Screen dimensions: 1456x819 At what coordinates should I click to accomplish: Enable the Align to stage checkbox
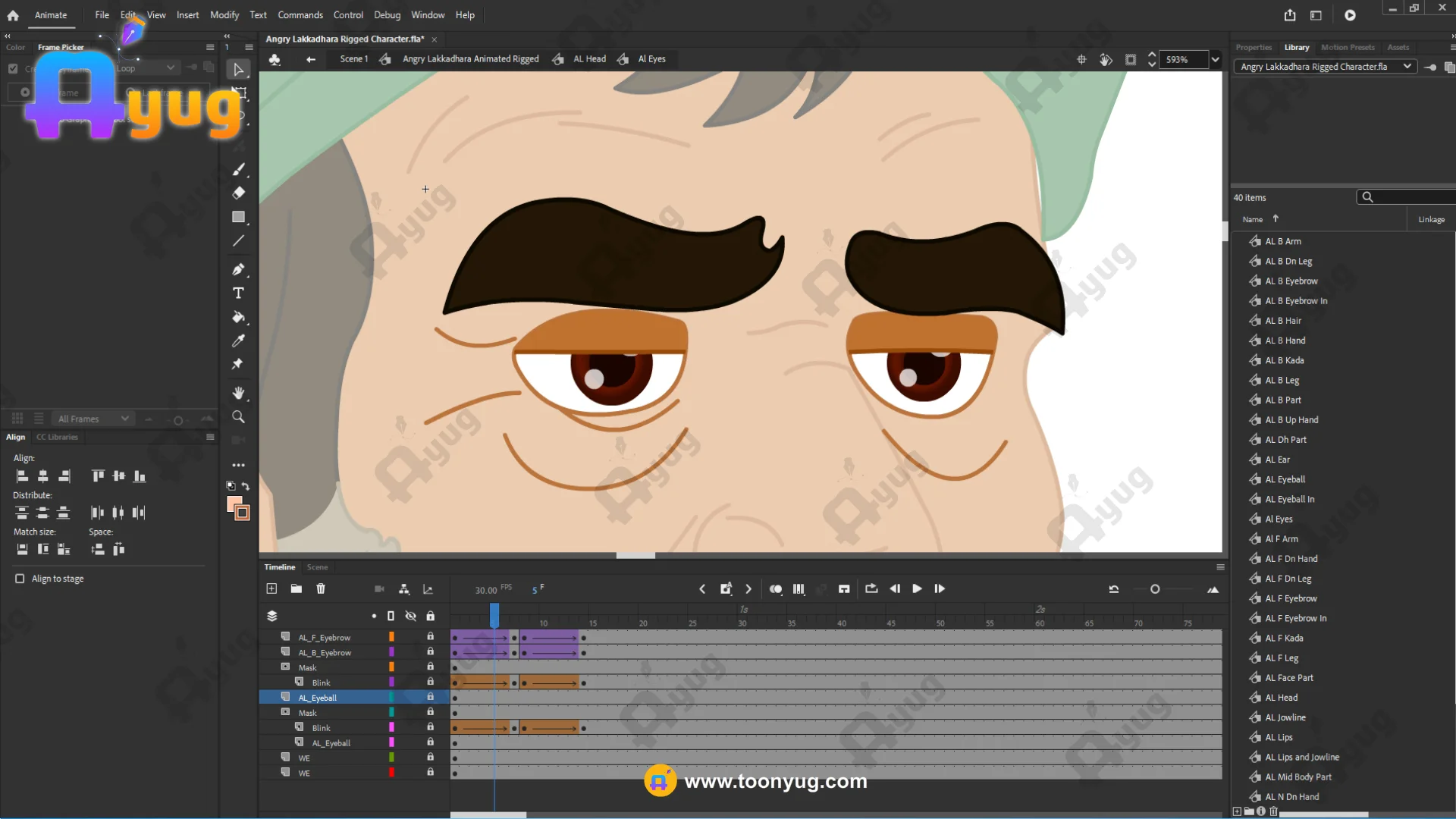click(20, 579)
